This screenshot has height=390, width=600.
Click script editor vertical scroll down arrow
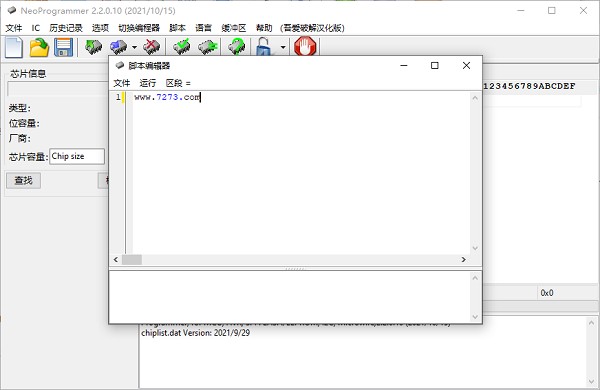click(x=475, y=248)
